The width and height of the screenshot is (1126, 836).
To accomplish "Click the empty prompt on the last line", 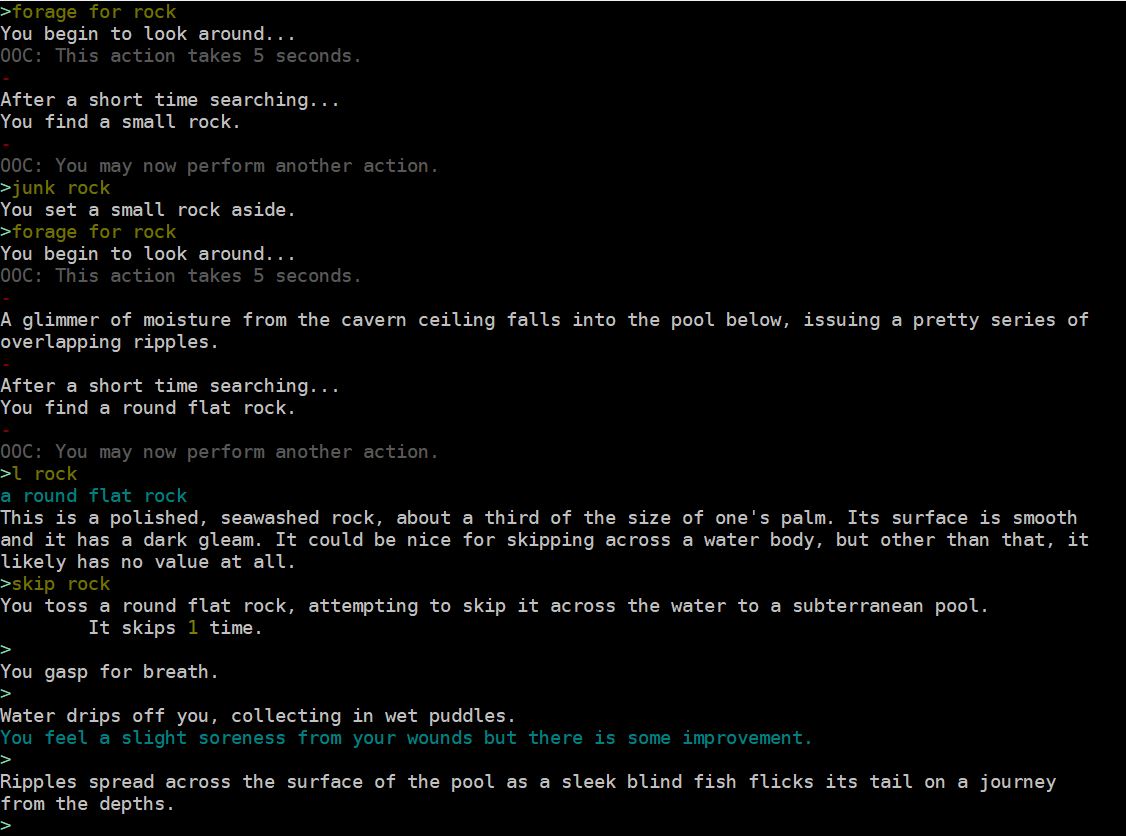I will [x=6, y=825].
